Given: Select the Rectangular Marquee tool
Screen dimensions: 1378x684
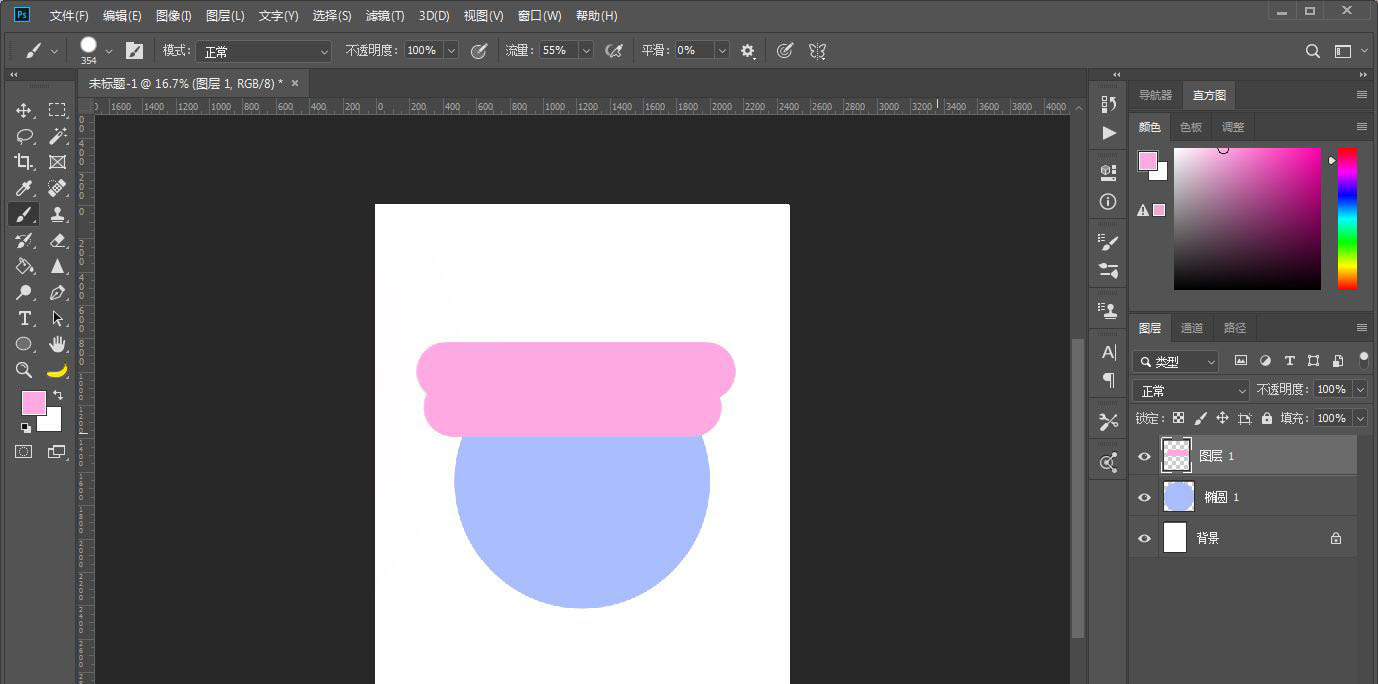Looking at the screenshot, I should coord(57,110).
